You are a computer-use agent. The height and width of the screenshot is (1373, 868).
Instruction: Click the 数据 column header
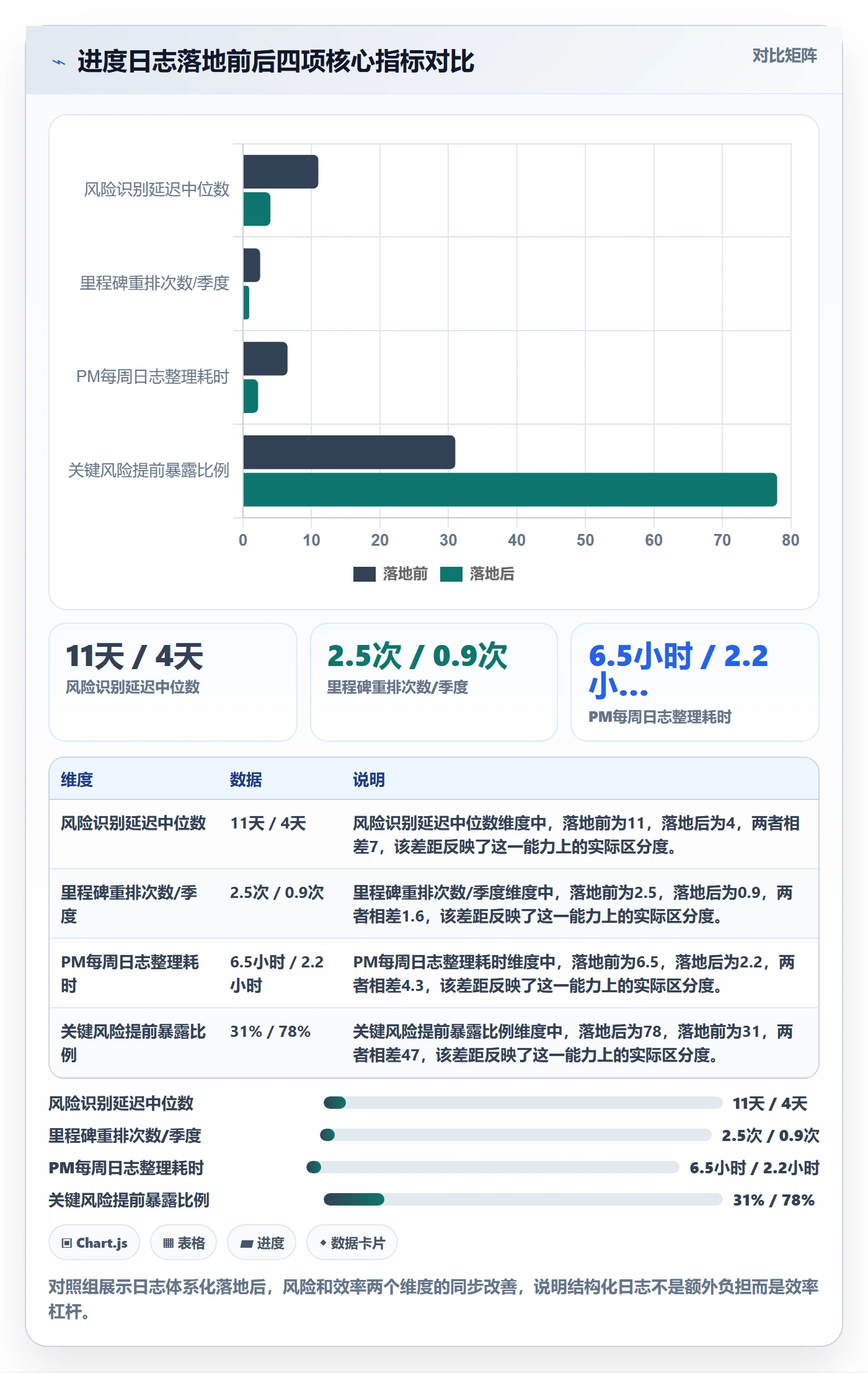pyautogui.click(x=246, y=780)
